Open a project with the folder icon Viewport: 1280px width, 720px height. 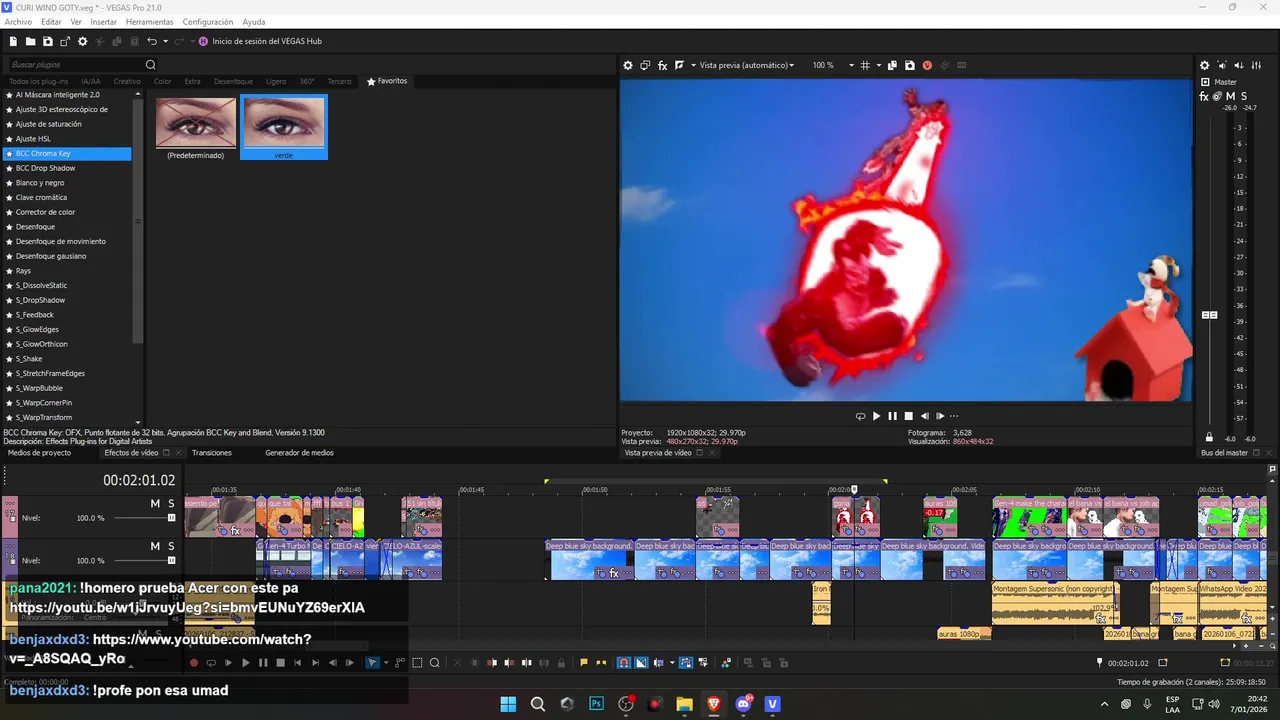[31, 41]
